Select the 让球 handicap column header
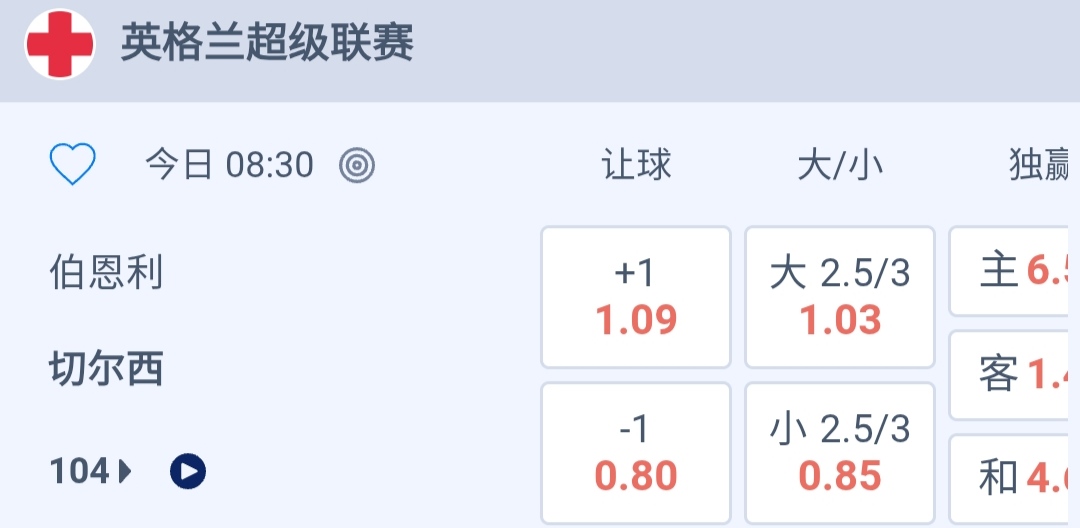 [x=636, y=165]
